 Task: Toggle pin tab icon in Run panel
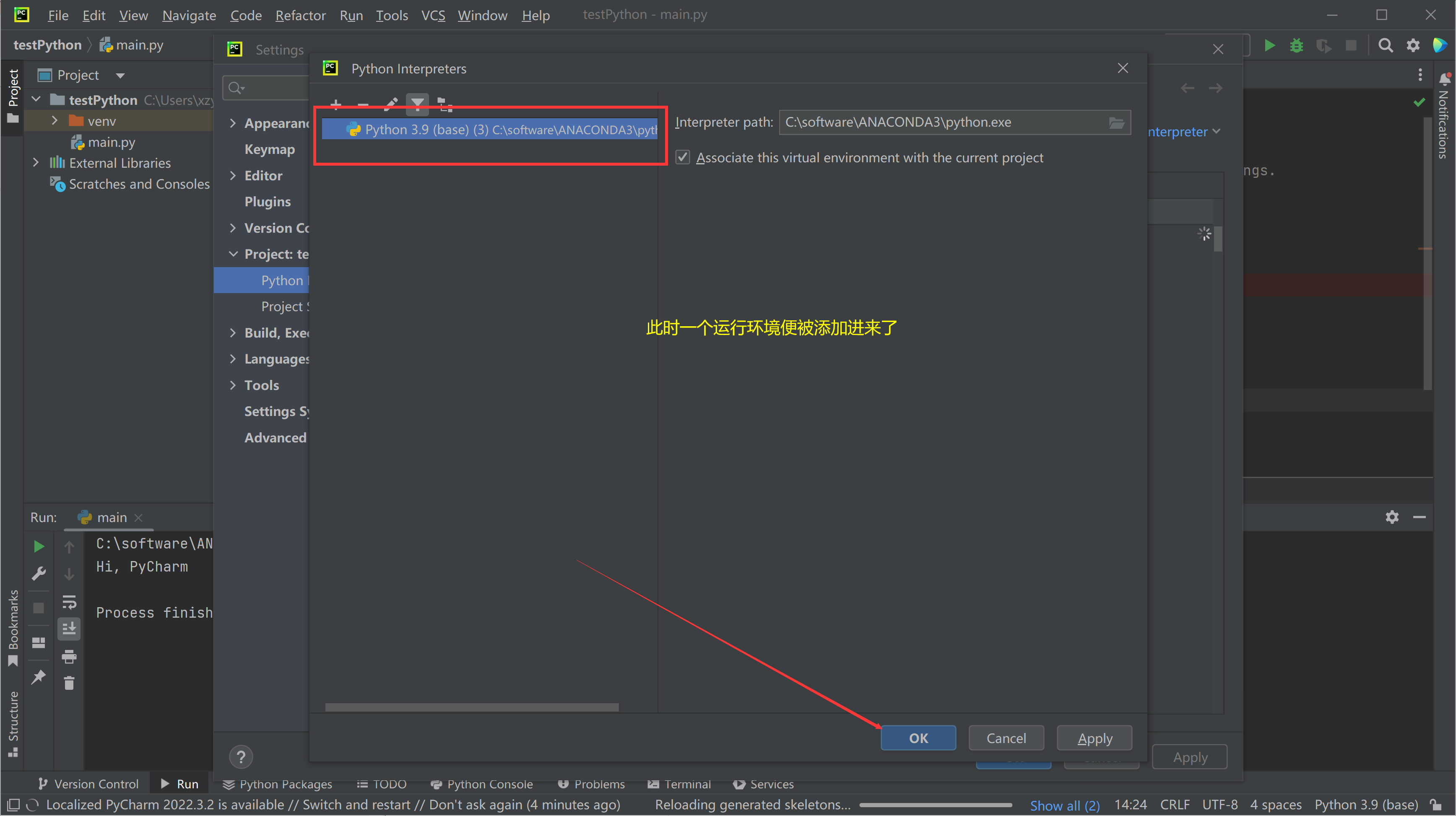click(39, 676)
